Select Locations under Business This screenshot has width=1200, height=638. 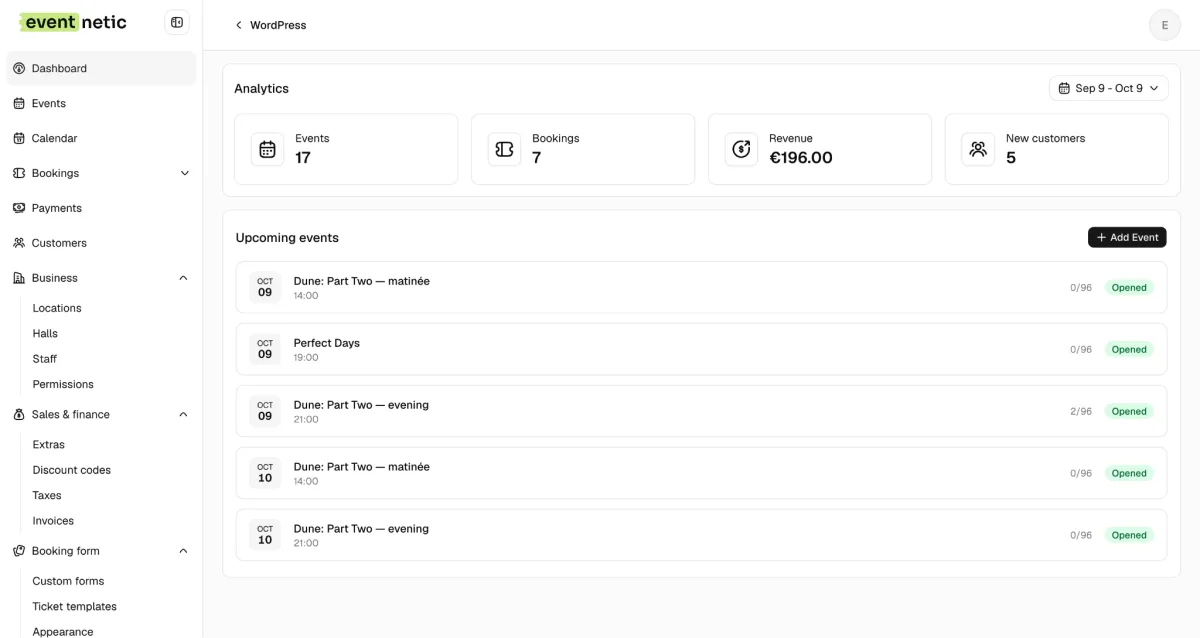click(57, 308)
